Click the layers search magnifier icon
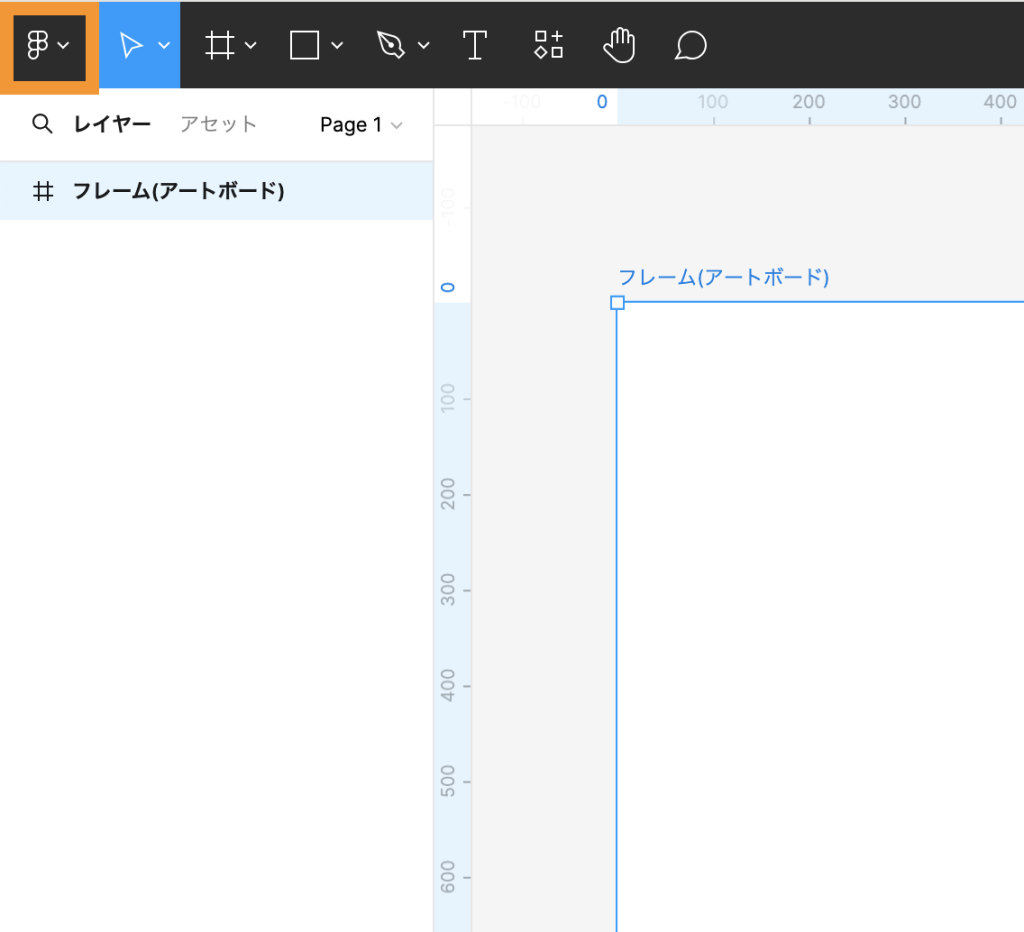This screenshot has height=932, width=1024. tap(42, 124)
